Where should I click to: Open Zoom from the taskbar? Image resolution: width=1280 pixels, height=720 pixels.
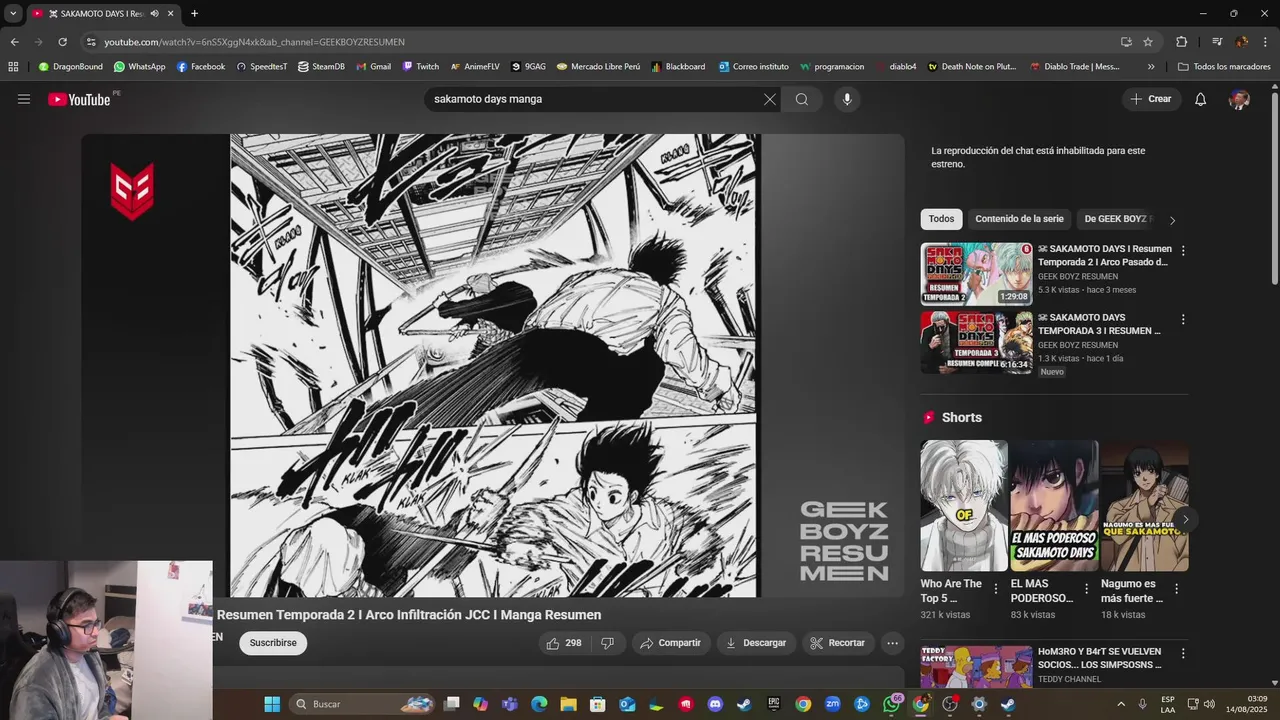click(x=832, y=704)
